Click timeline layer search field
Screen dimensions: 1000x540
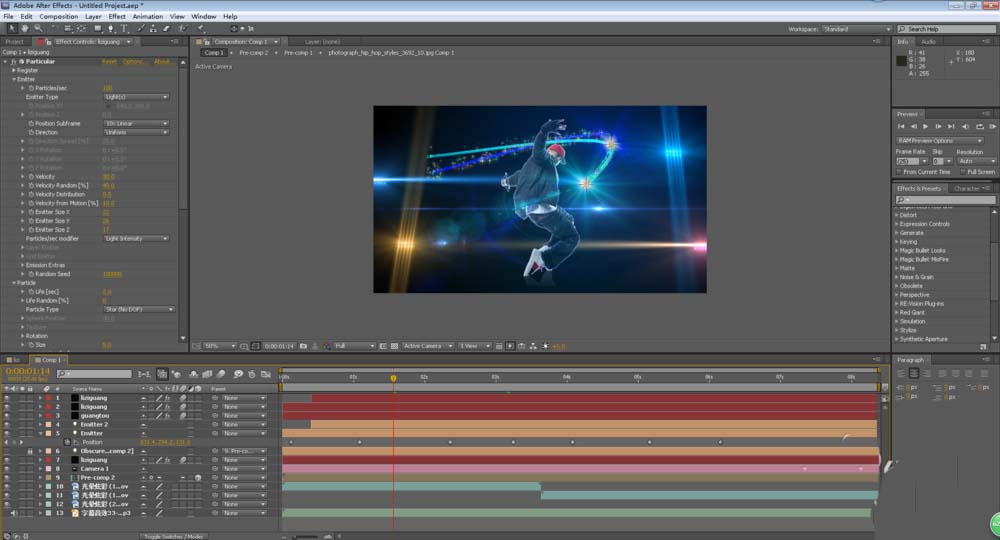pos(94,374)
